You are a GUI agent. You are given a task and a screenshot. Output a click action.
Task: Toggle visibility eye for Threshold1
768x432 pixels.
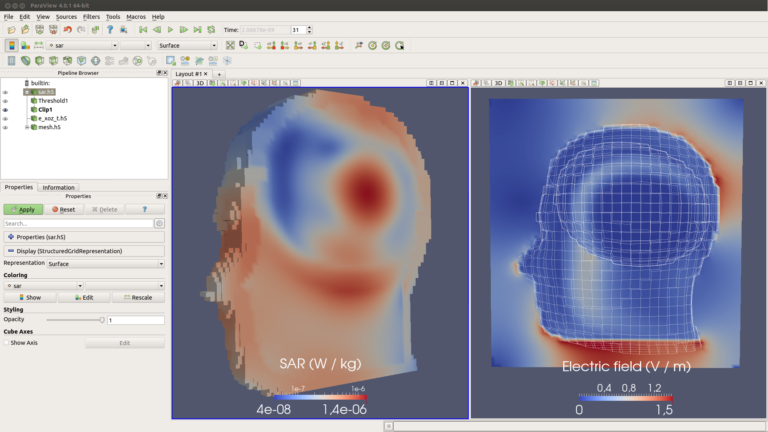(5, 101)
